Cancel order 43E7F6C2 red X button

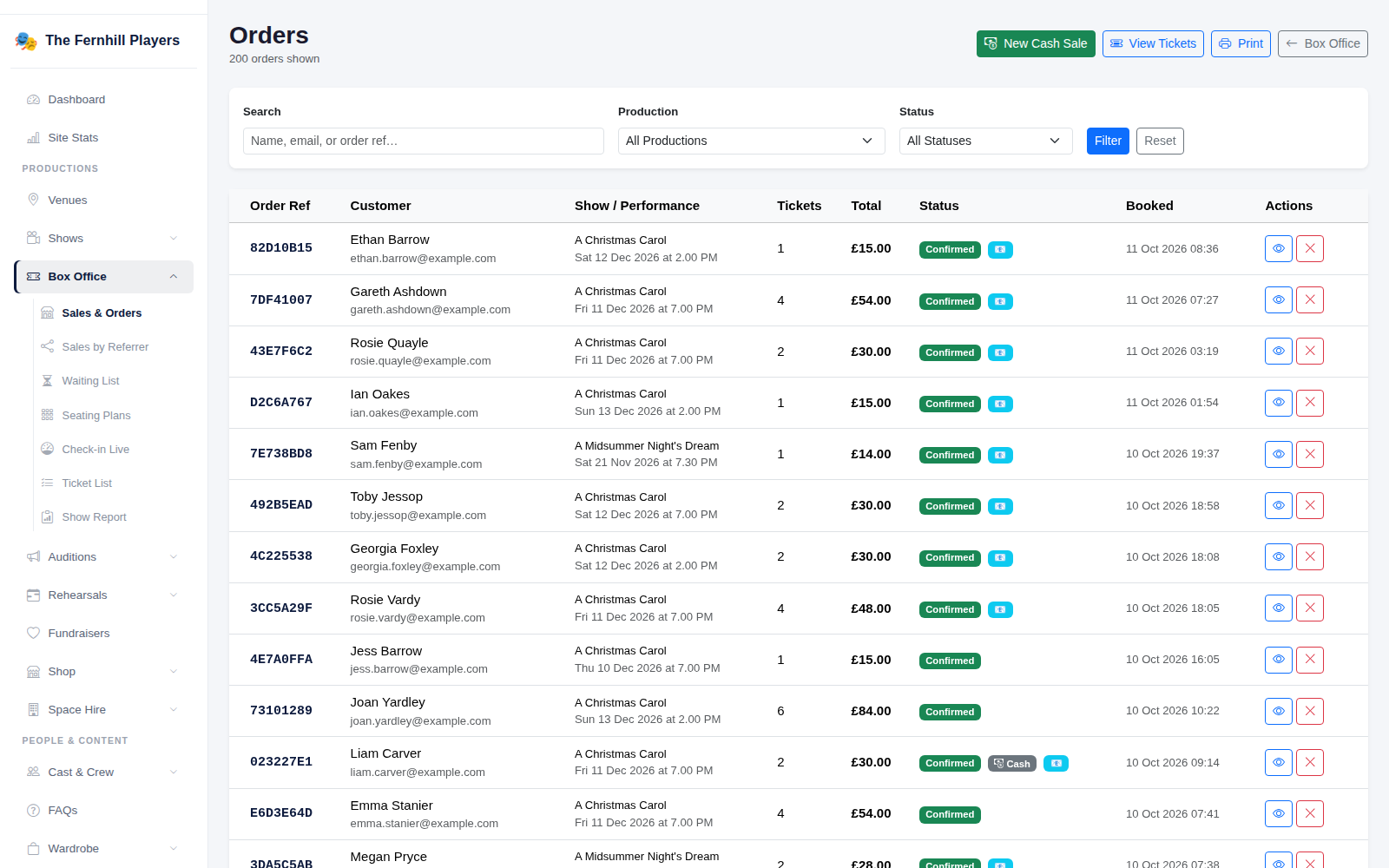(x=1310, y=352)
